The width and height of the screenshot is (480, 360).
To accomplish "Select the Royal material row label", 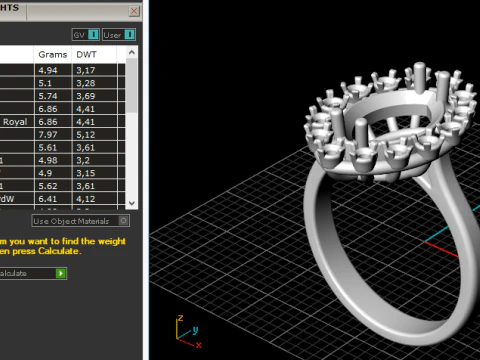I will [16, 122].
